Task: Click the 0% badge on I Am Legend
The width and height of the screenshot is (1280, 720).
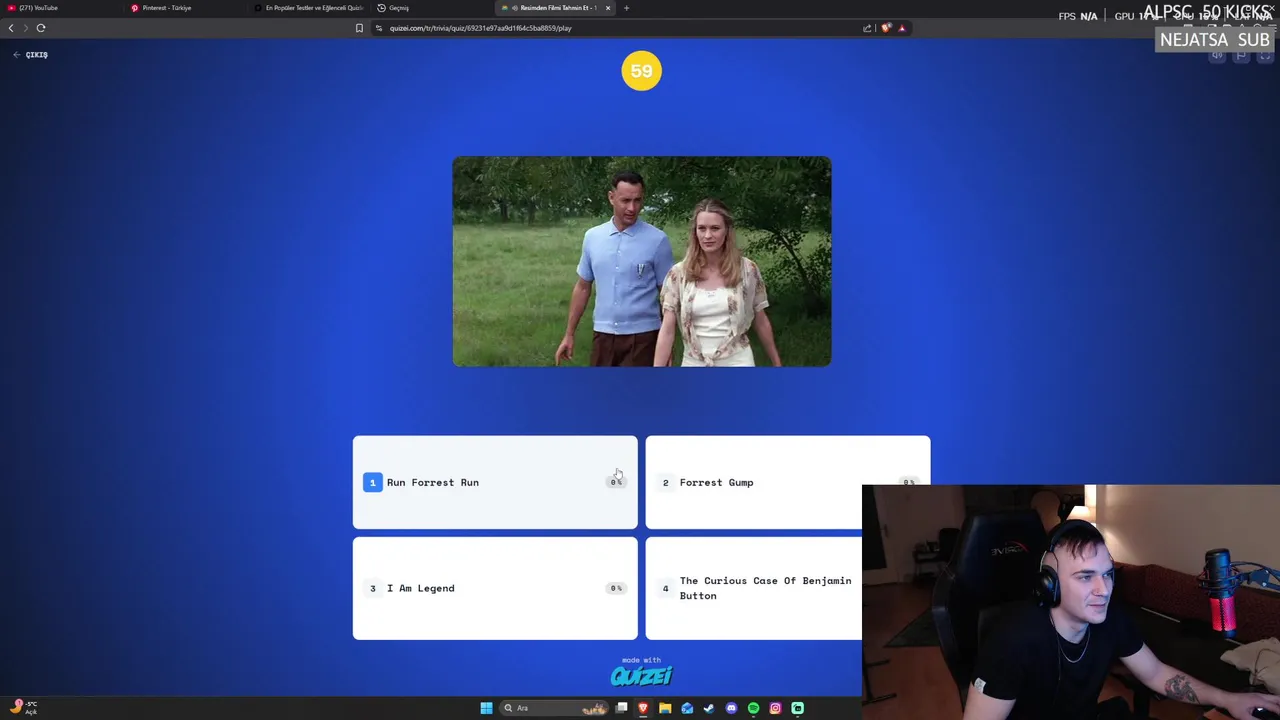Action: tap(616, 588)
